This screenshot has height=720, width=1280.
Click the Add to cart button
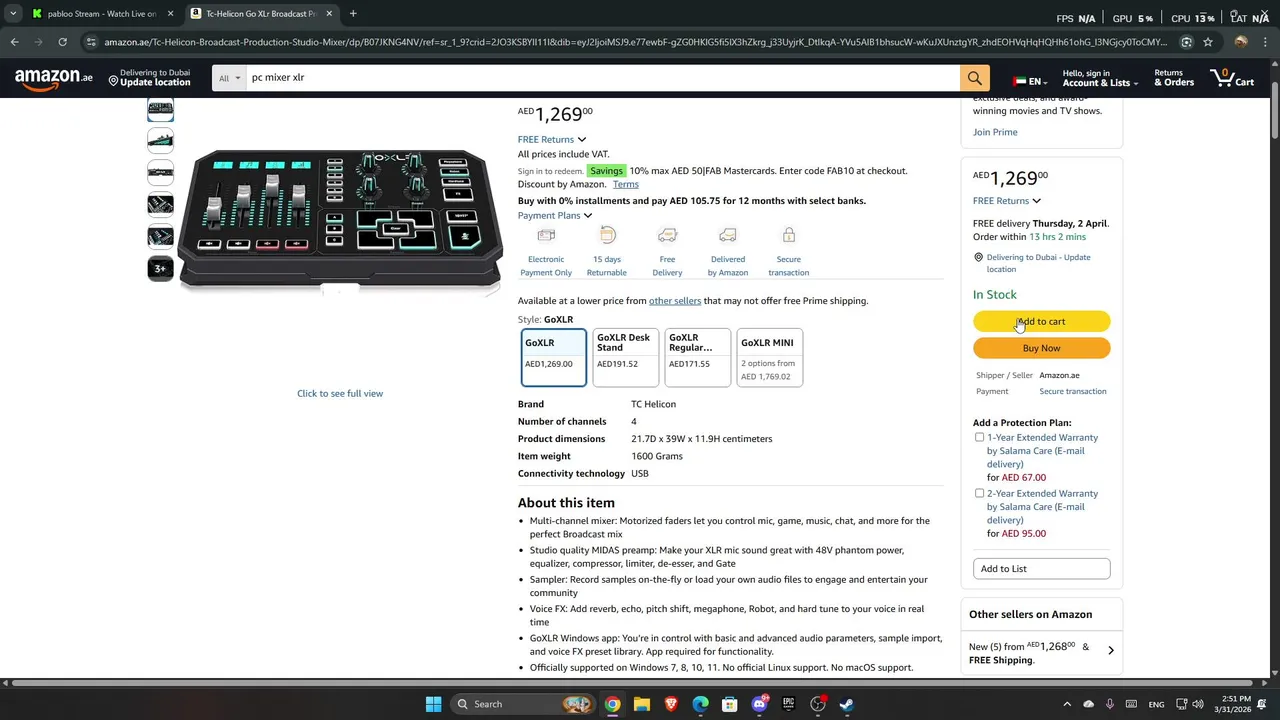[x=1041, y=321]
